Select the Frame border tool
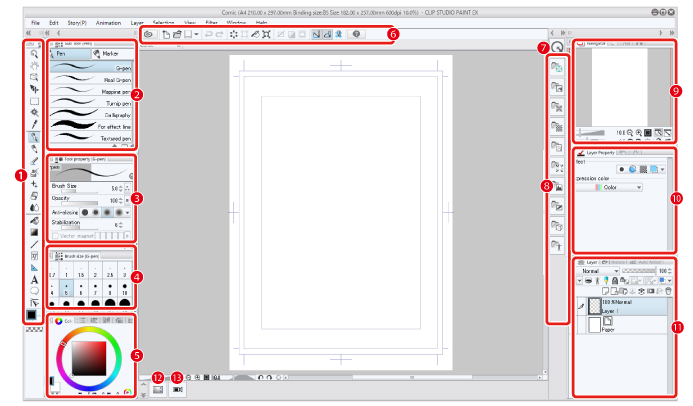This screenshot has height=406, width=693. 34,256
